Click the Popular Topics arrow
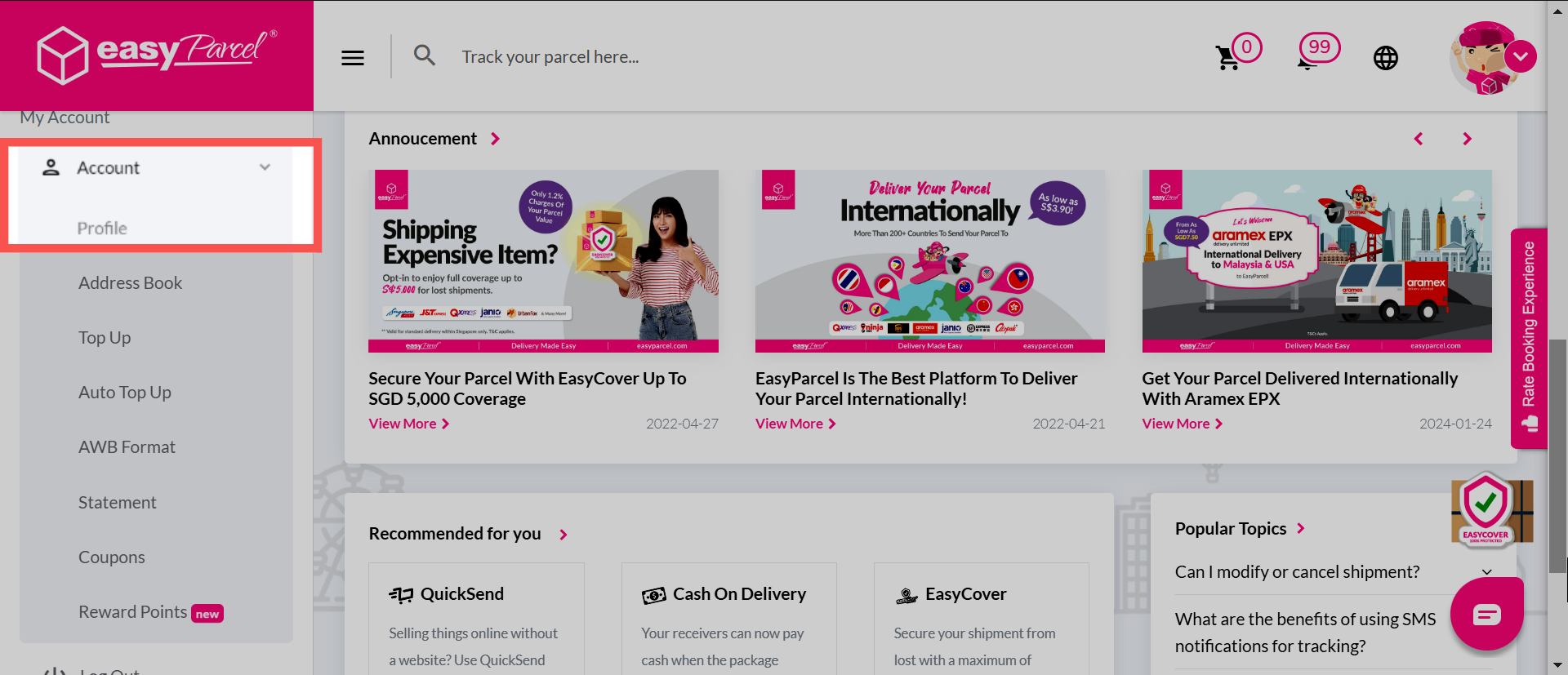Screen dimensions: 1568x675 1300,529
